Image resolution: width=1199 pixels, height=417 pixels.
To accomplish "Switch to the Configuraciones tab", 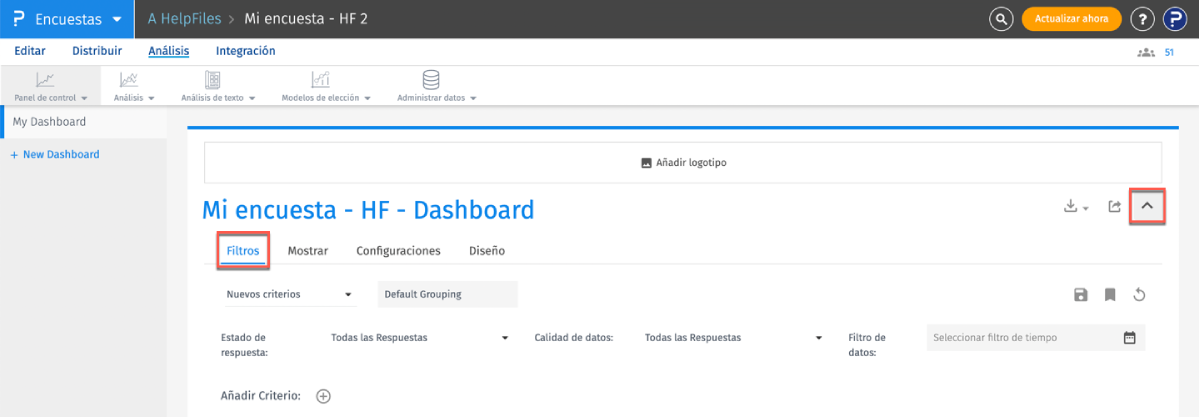I will pos(398,250).
